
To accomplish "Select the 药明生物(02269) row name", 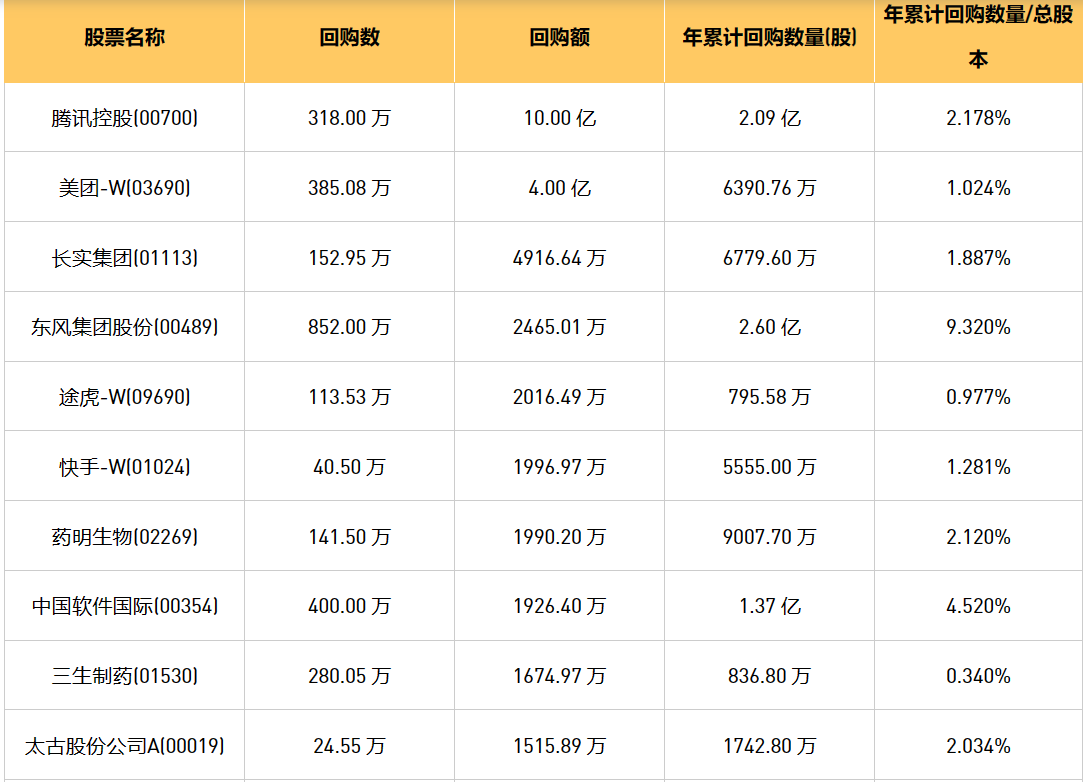I will point(125,537).
